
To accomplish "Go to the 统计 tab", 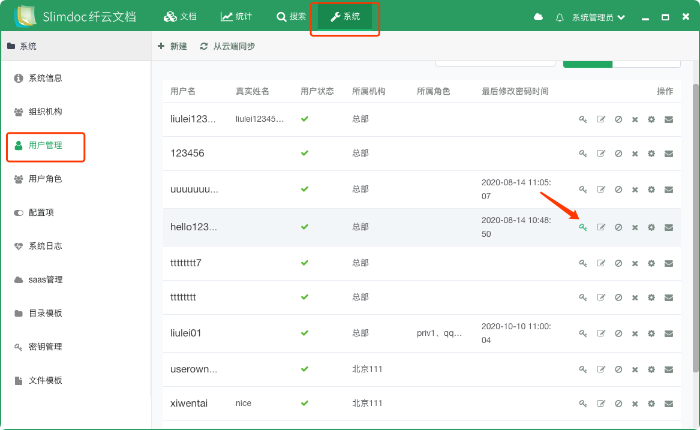I will click(236, 17).
